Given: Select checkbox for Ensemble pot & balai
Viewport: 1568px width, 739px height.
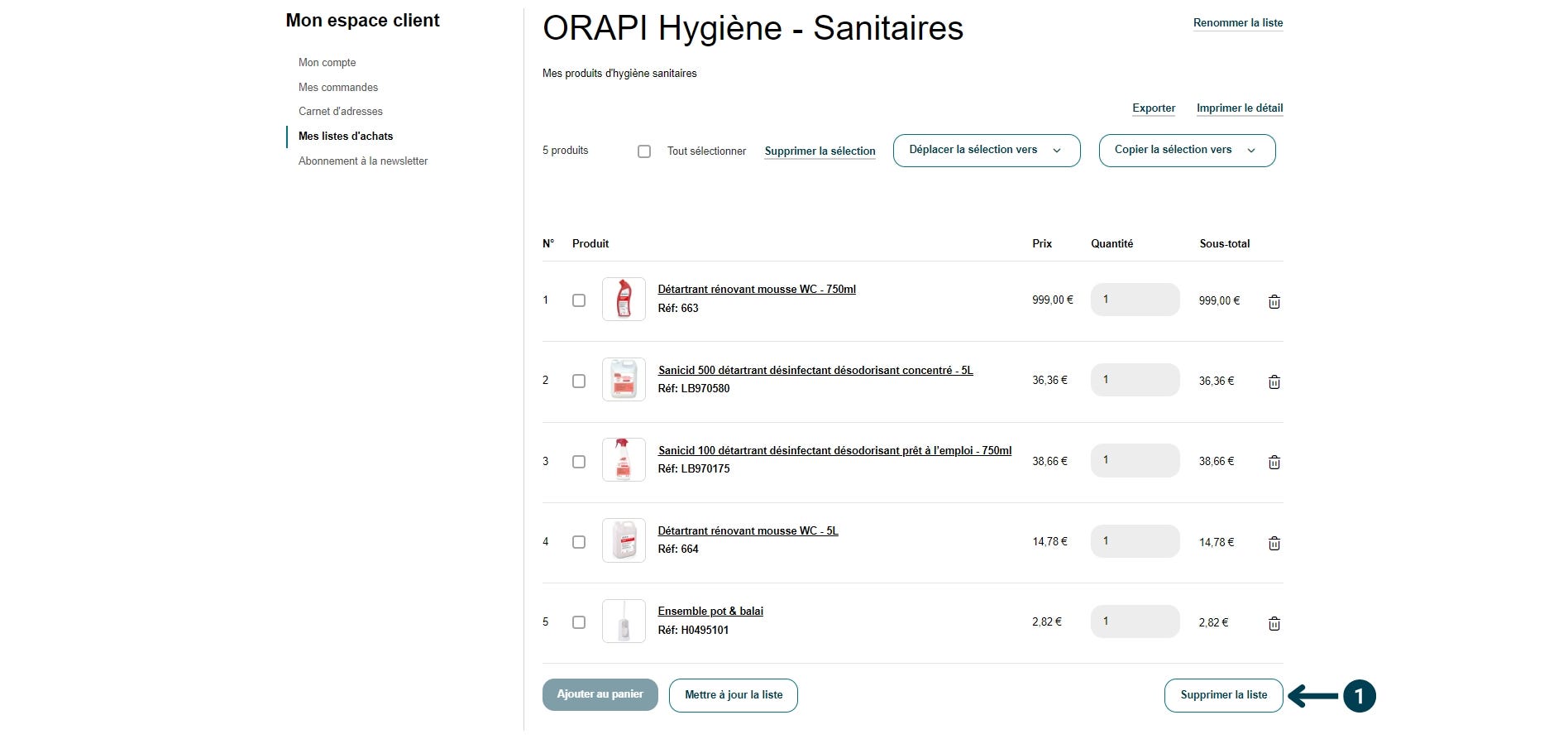Looking at the screenshot, I should tap(579, 622).
